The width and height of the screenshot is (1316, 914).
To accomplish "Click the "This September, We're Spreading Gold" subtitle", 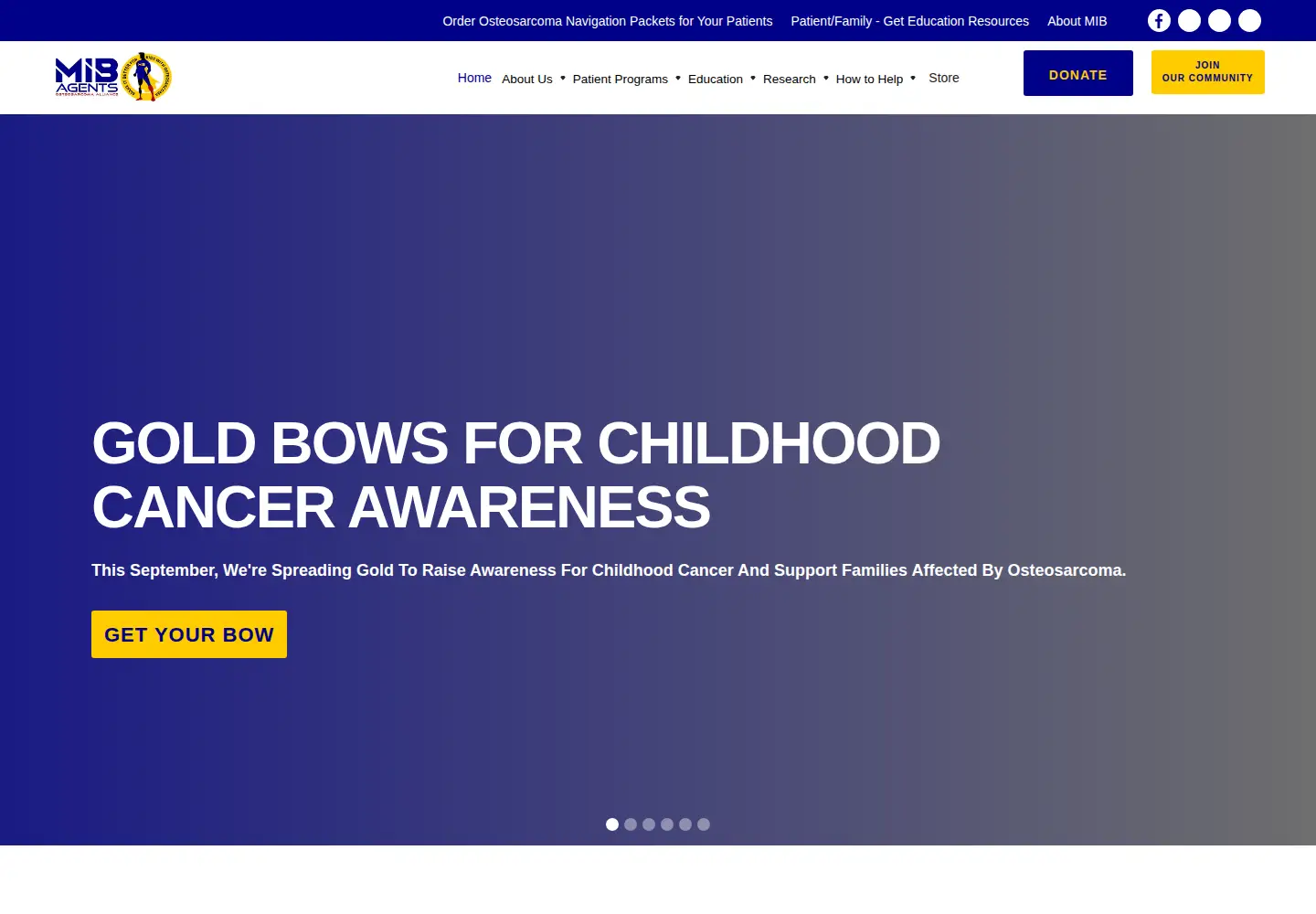I will click(609, 570).
